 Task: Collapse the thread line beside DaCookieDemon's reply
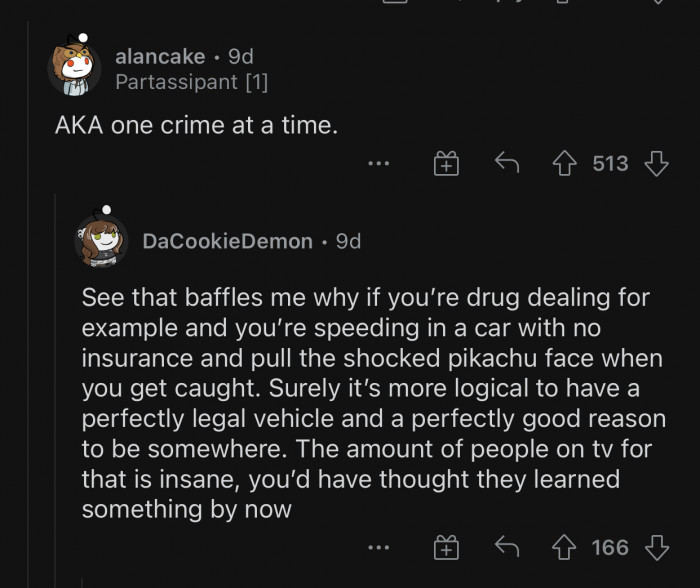pos(55,400)
